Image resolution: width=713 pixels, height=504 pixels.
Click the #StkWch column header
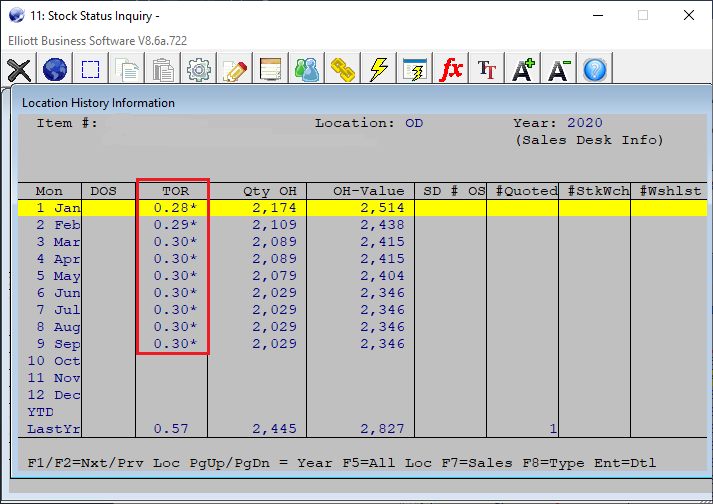pos(598,191)
